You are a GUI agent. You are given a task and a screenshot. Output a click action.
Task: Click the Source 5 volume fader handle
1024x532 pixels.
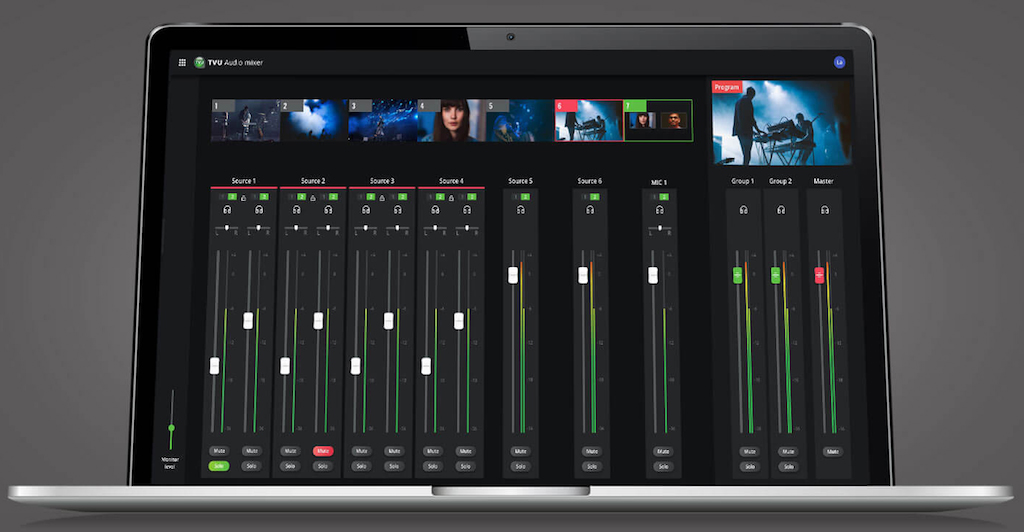coord(513,275)
